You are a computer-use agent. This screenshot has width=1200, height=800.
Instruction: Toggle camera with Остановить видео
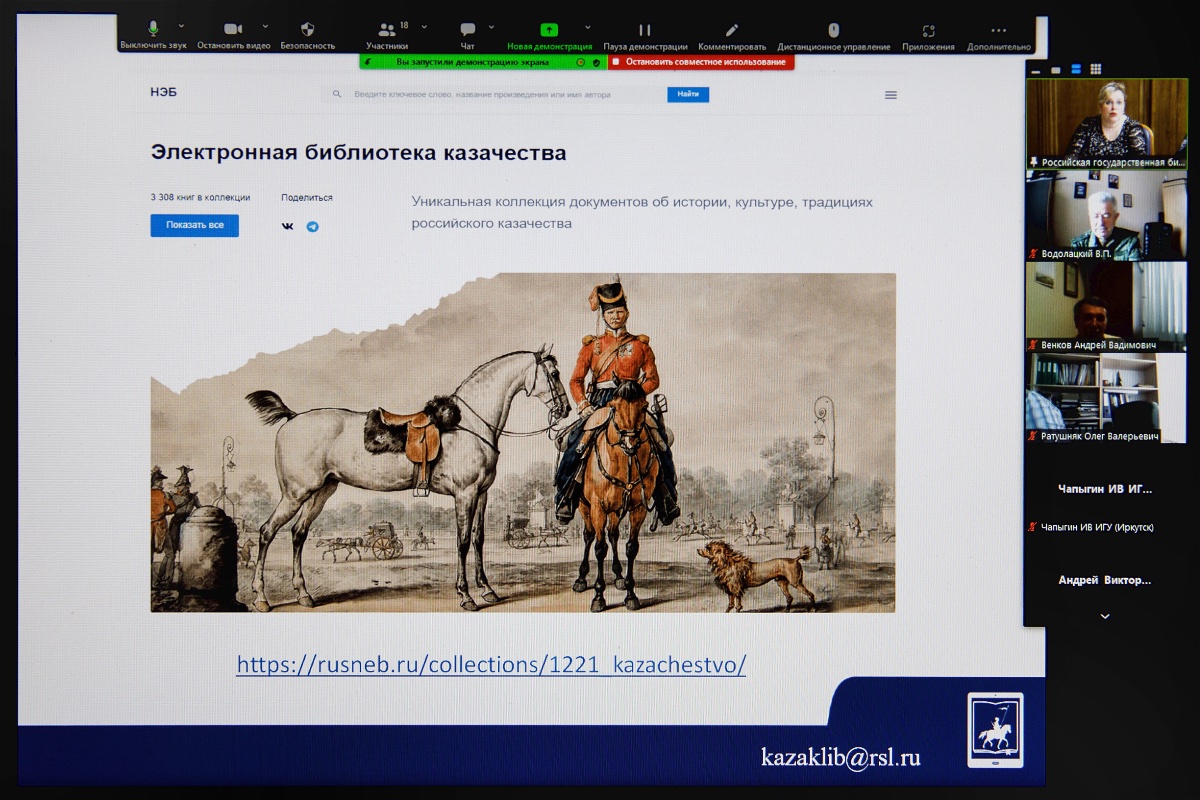tap(233, 30)
